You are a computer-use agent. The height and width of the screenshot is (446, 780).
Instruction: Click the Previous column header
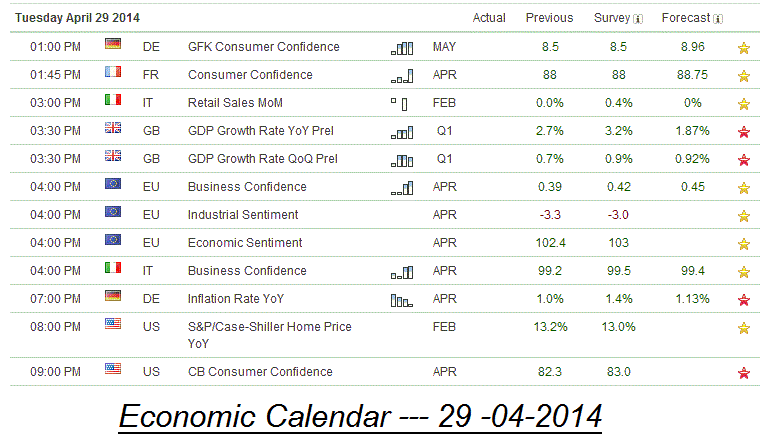point(550,18)
